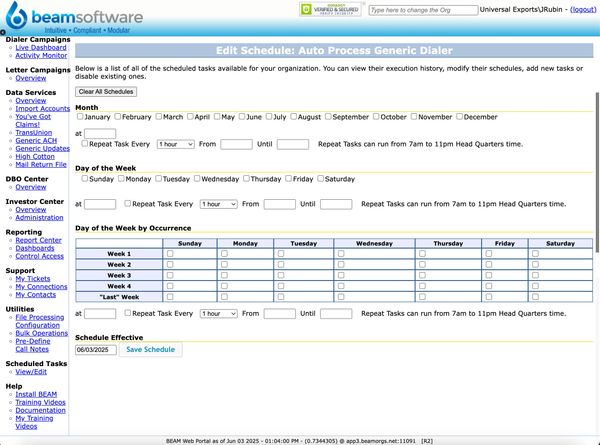This screenshot has height=445, width=600.
Task: Open View/Edit under Scheduled Tasks
Action: click(x=30, y=371)
